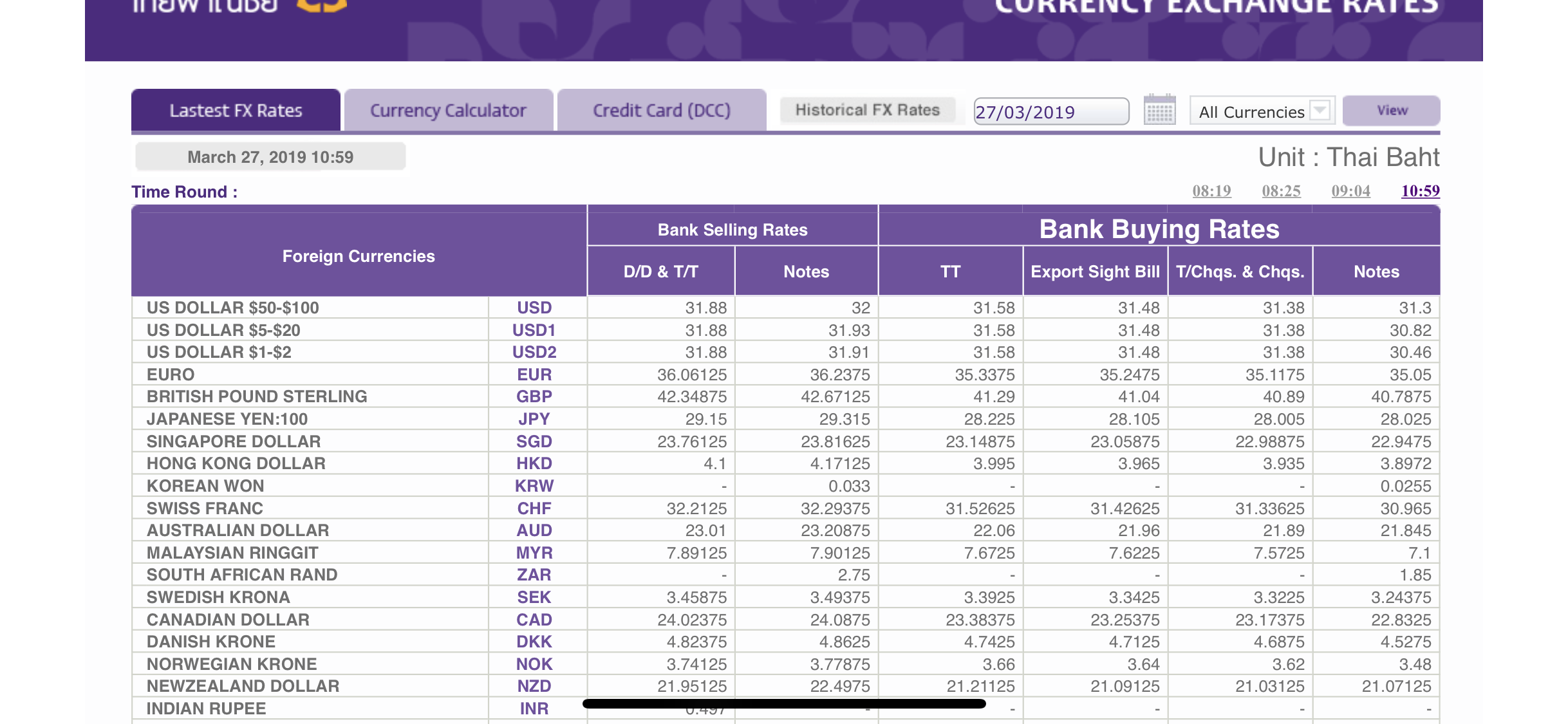The image size is (1568, 724).
Task: Open the 08:19 time round link
Action: [1211, 191]
